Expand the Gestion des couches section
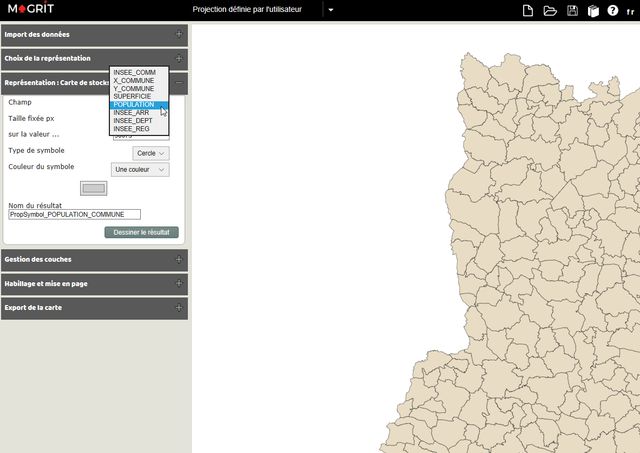 coord(179,259)
